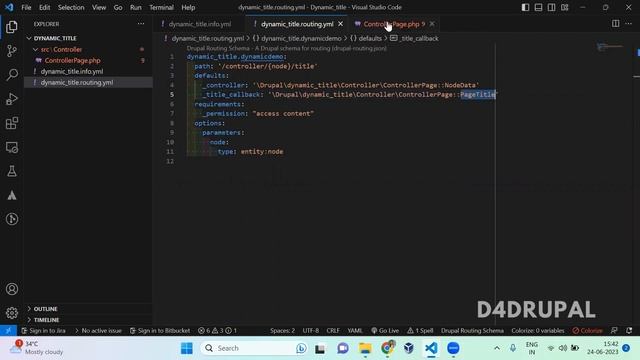Open the Run and Debug view
The width and height of the screenshot is (640, 360).
pos(12,99)
